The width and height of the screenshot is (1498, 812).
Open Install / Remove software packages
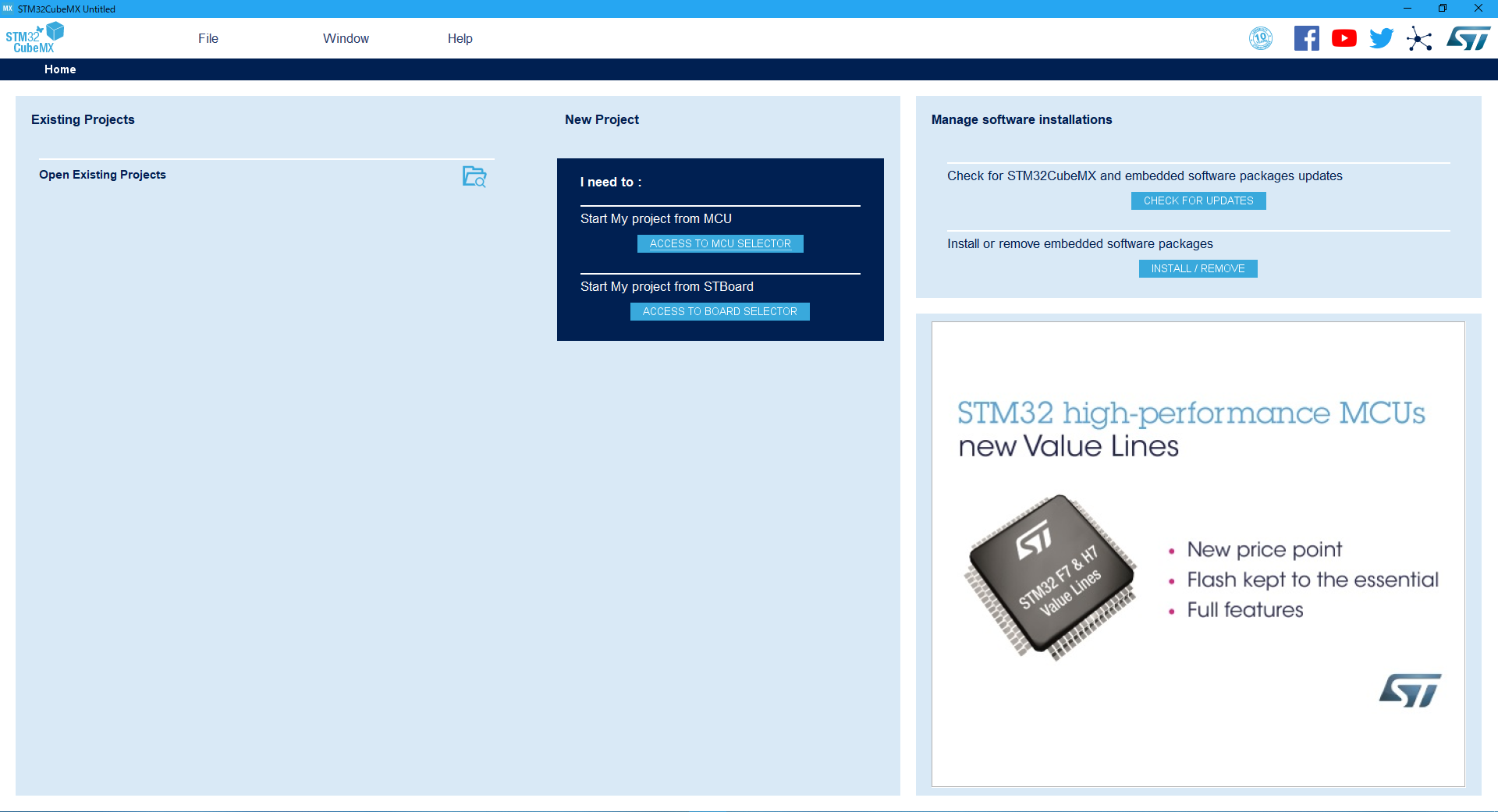coord(1198,268)
